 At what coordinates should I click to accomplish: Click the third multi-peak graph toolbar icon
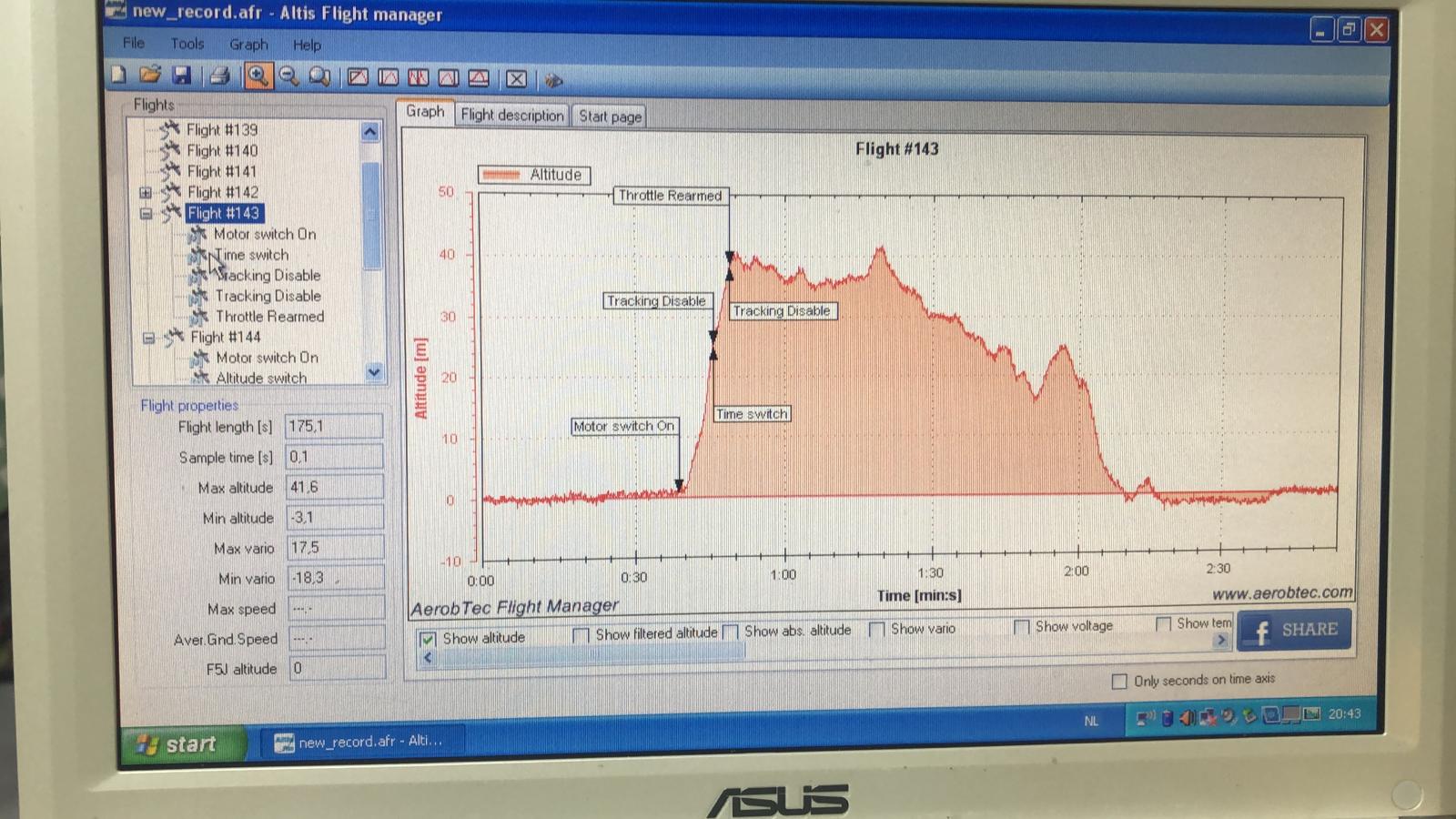click(418, 77)
